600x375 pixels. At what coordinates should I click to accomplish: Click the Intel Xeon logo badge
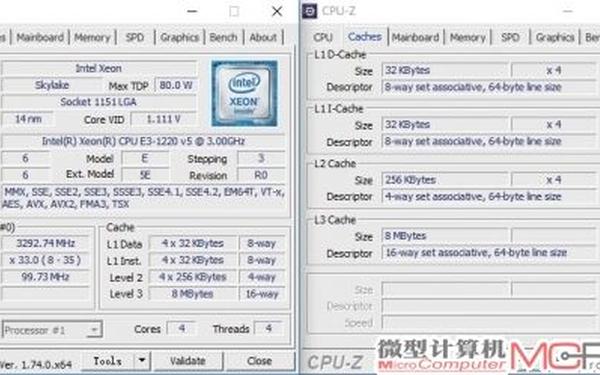pos(245,93)
